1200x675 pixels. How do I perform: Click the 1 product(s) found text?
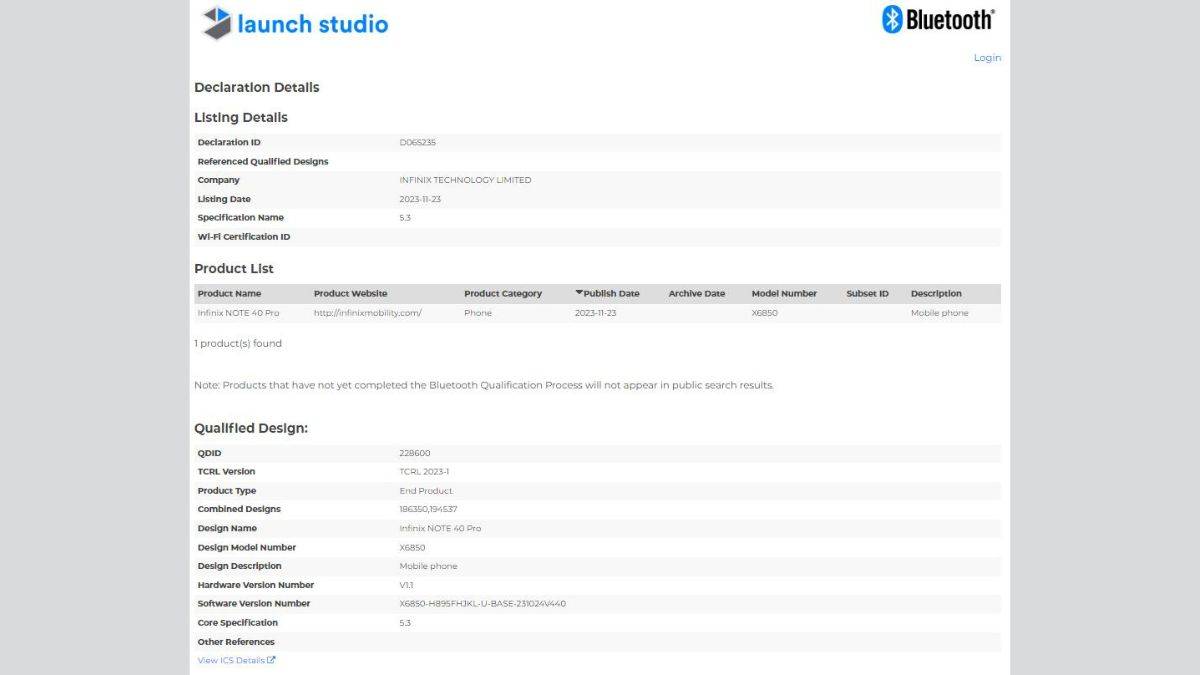pyautogui.click(x=238, y=344)
